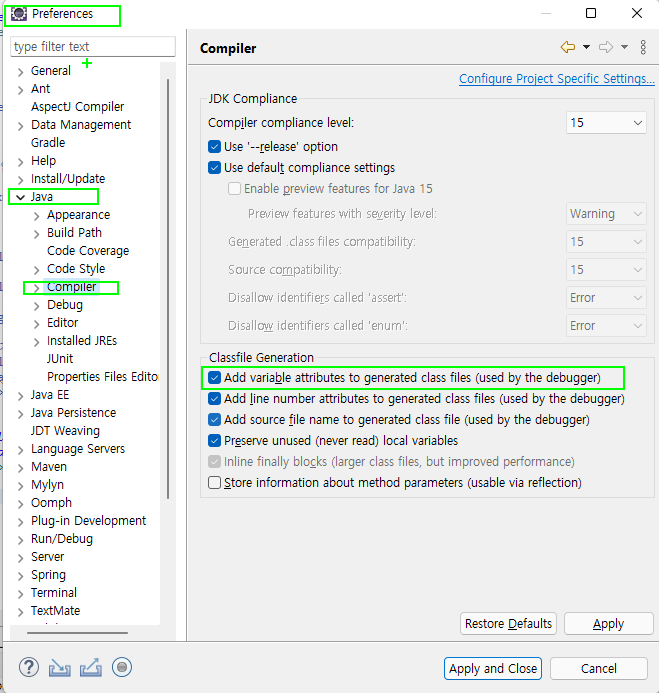Expand the Ant tree node arrow
Image resolution: width=659 pixels, height=693 pixels.
click(x=20, y=90)
